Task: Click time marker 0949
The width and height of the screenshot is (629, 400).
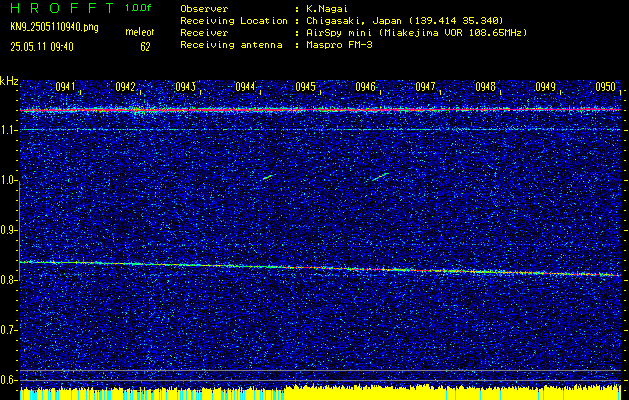Action: coord(545,87)
